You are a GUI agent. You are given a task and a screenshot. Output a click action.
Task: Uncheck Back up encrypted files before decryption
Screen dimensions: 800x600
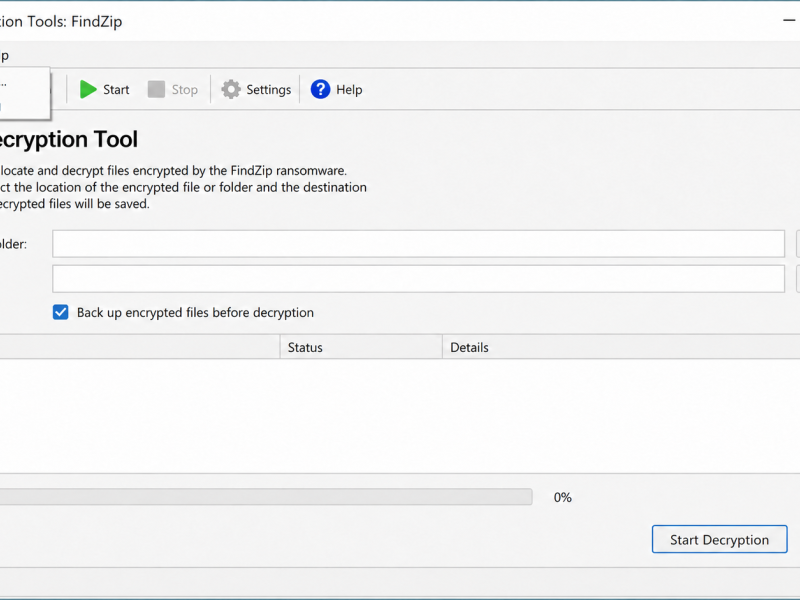[x=61, y=312]
